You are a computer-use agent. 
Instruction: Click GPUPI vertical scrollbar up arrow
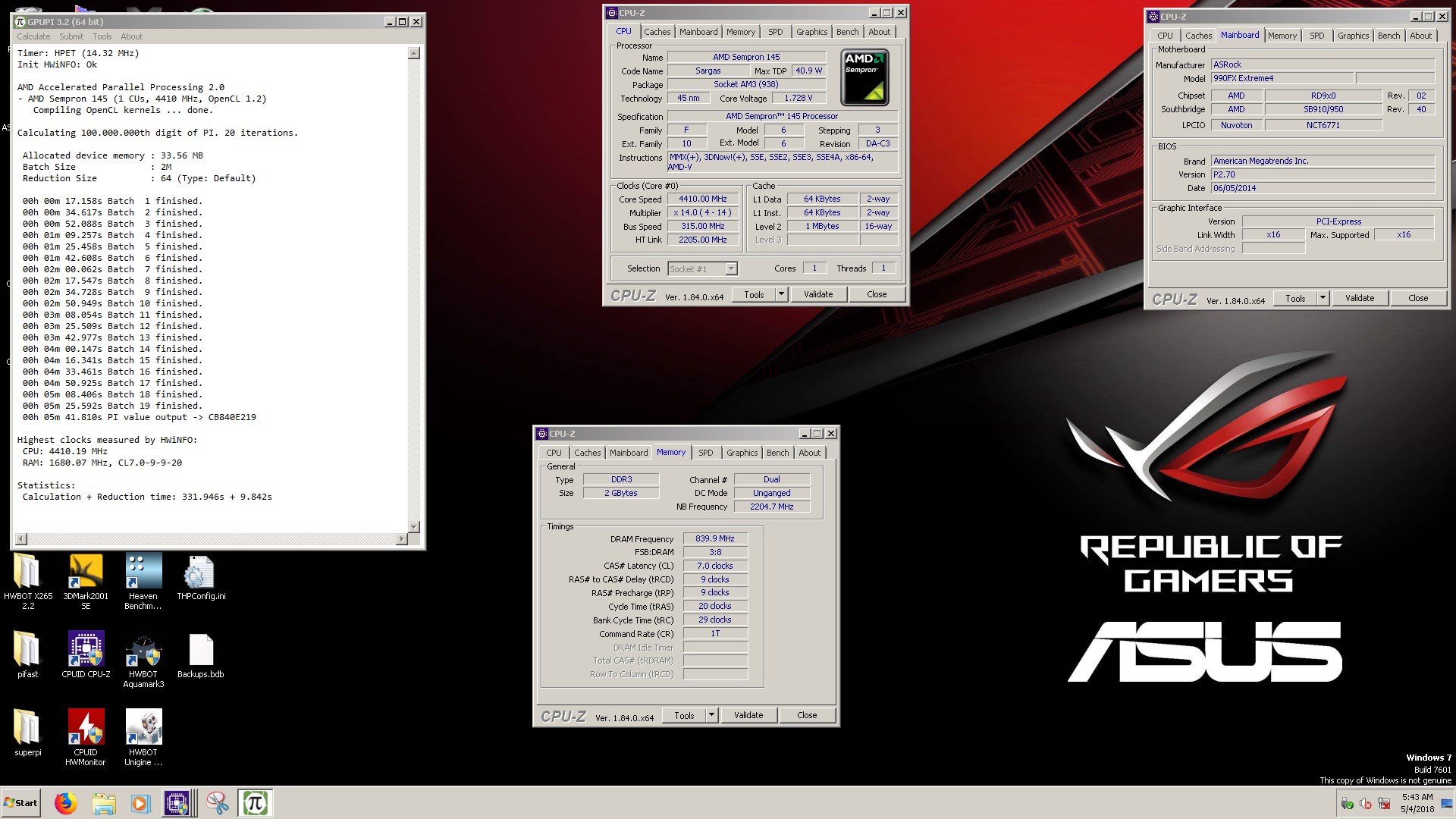(414, 53)
